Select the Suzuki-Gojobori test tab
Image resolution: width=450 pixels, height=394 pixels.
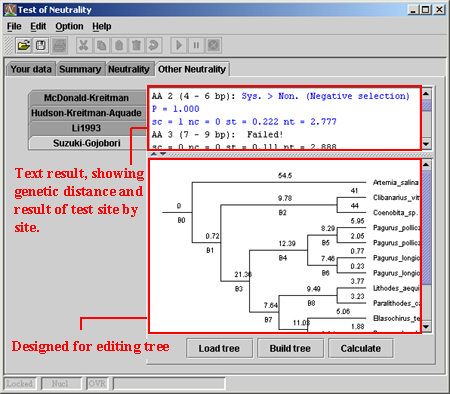(x=87, y=143)
